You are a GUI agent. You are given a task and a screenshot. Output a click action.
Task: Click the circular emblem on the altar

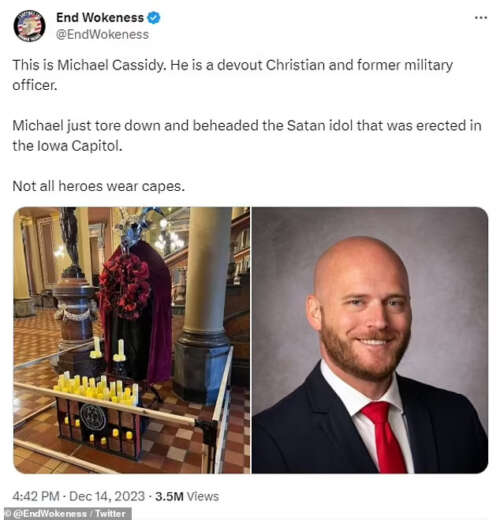click(x=94, y=416)
